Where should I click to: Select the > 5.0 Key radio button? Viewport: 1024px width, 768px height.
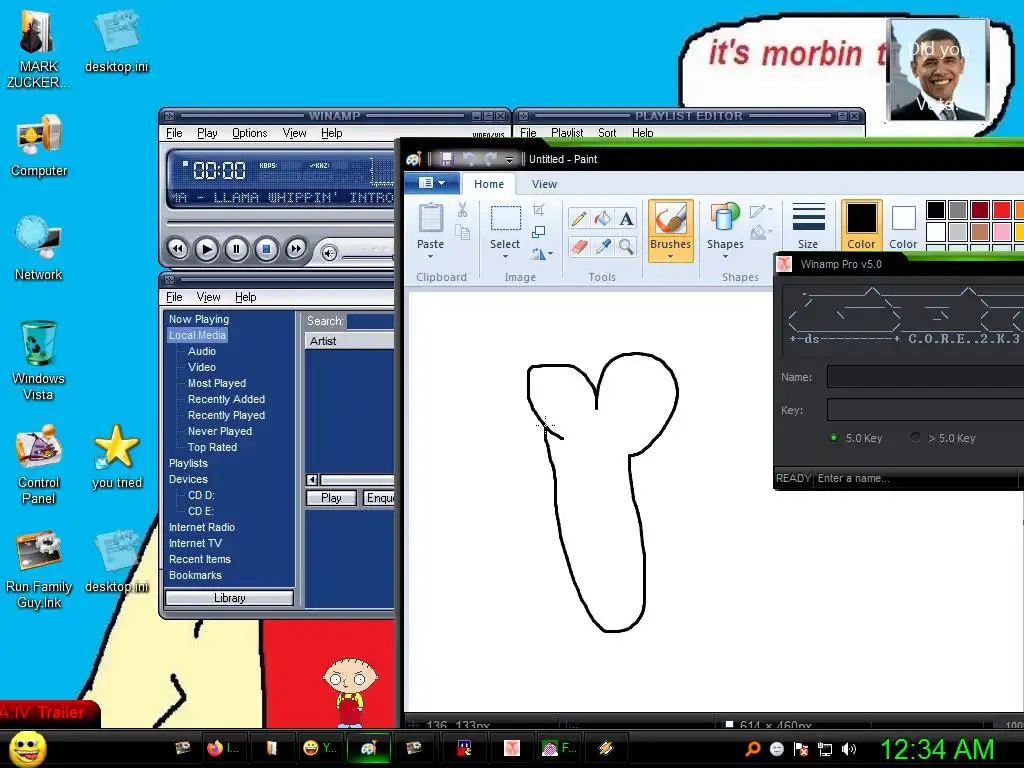point(916,438)
